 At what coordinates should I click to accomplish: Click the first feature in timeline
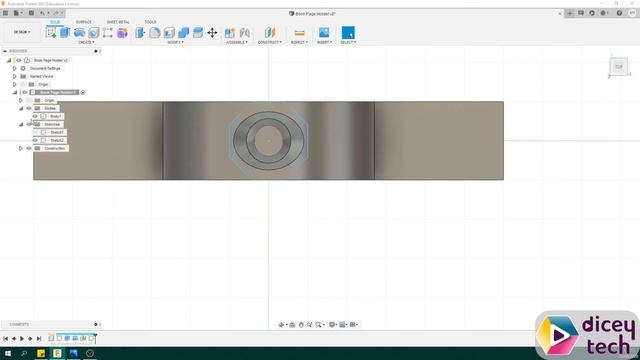[x=51, y=338]
